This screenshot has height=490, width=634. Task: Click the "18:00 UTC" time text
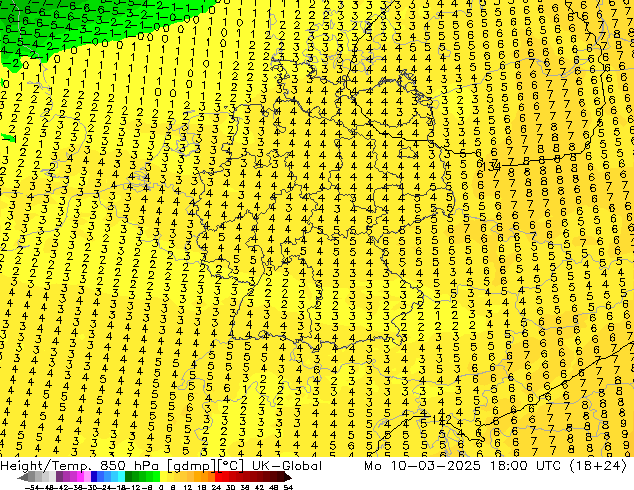pyautogui.click(x=526, y=466)
